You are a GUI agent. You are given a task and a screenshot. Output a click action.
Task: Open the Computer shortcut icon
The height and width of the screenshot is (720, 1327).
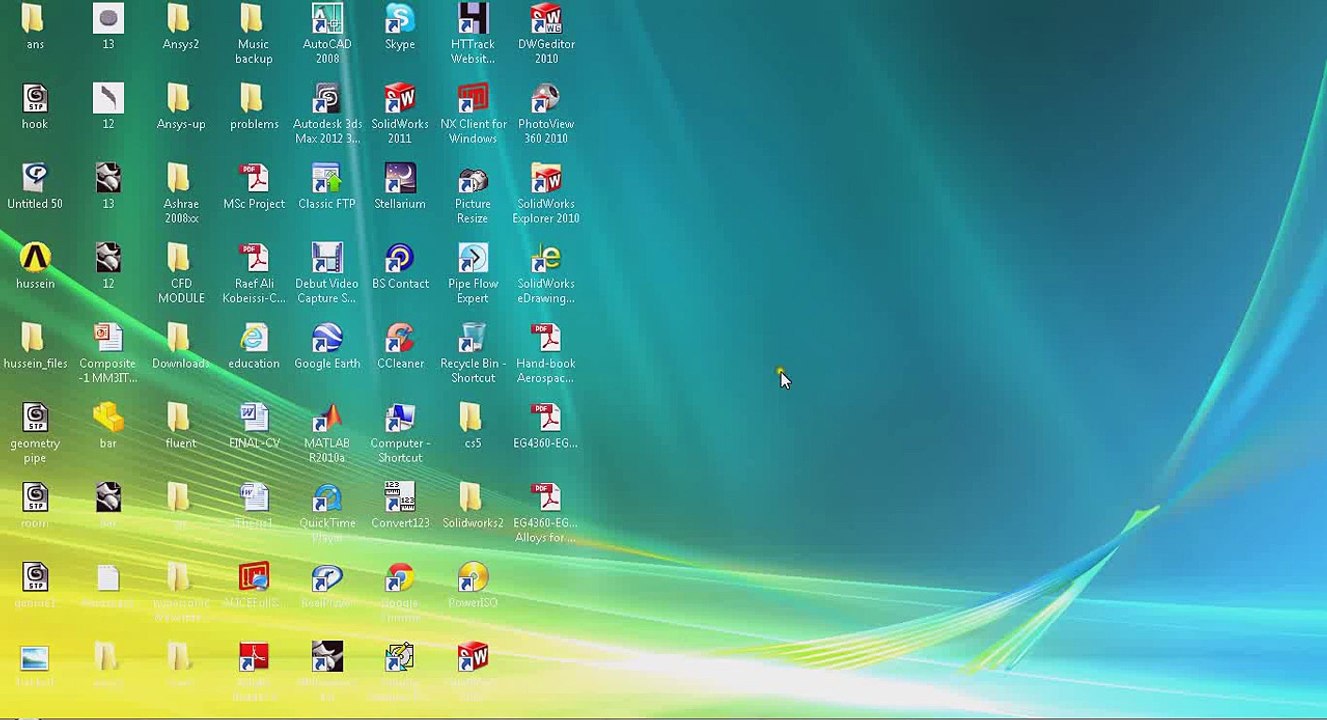pyautogui.click(x=400, y=419)
